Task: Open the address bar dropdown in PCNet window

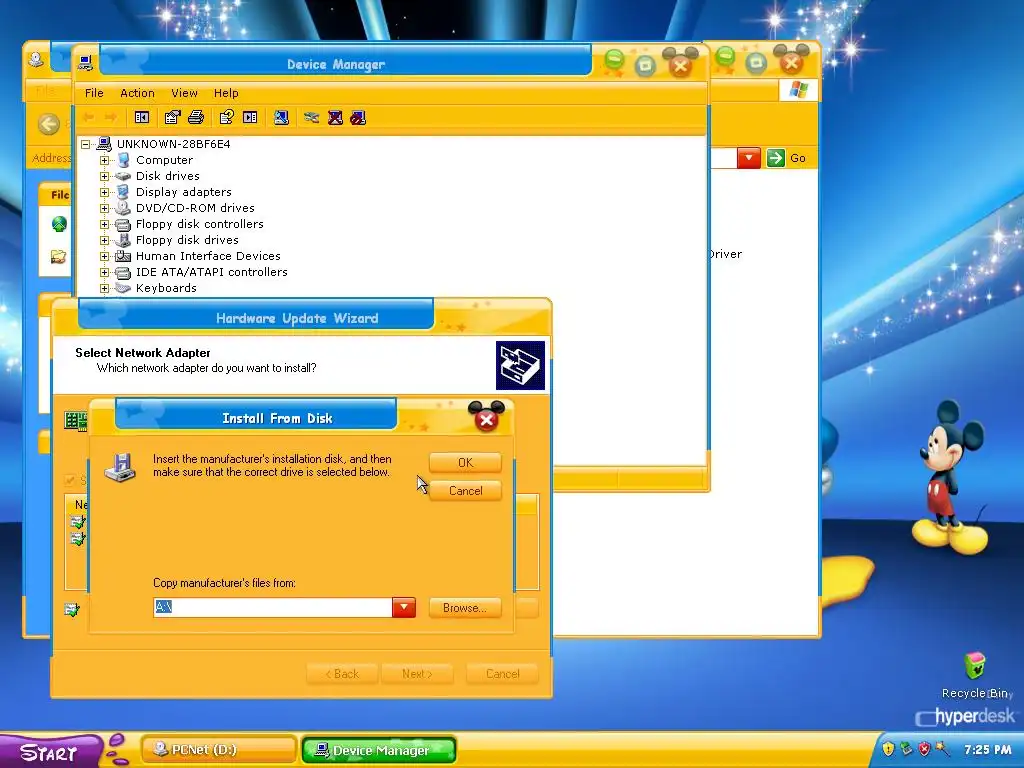Action: [x=748, y=157]
